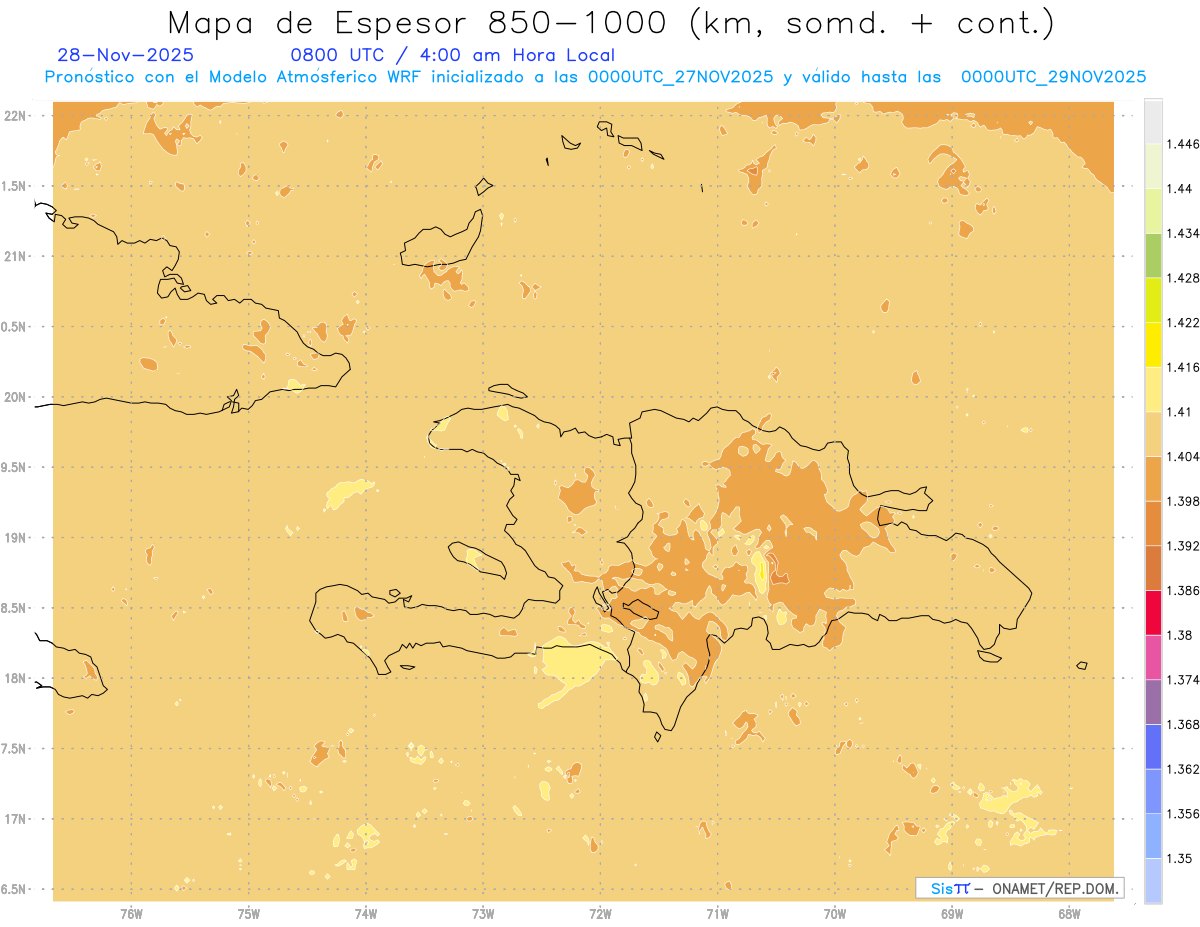Click the red legend swatch between 1.38 and 1.386
Image resolution: width=1200 pixels, height=927 pixels.
1153,612
